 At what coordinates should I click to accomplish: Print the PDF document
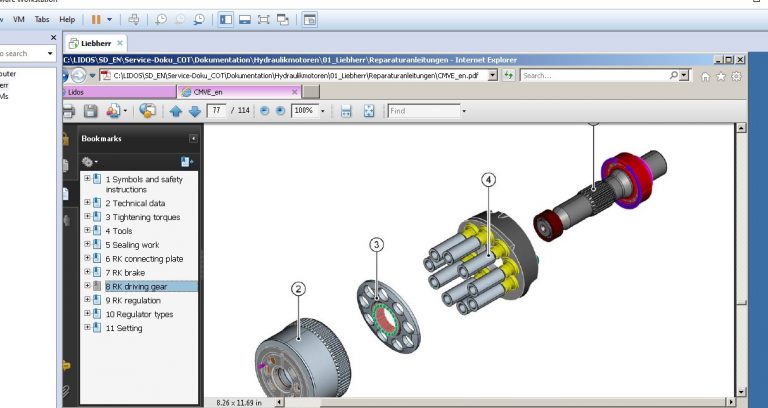[68, 111]
